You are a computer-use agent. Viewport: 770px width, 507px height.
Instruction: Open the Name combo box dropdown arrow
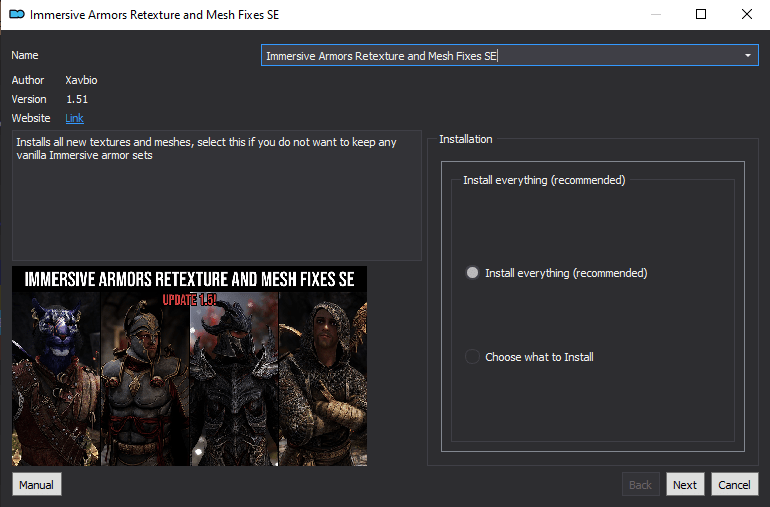[x=747, y=56]
